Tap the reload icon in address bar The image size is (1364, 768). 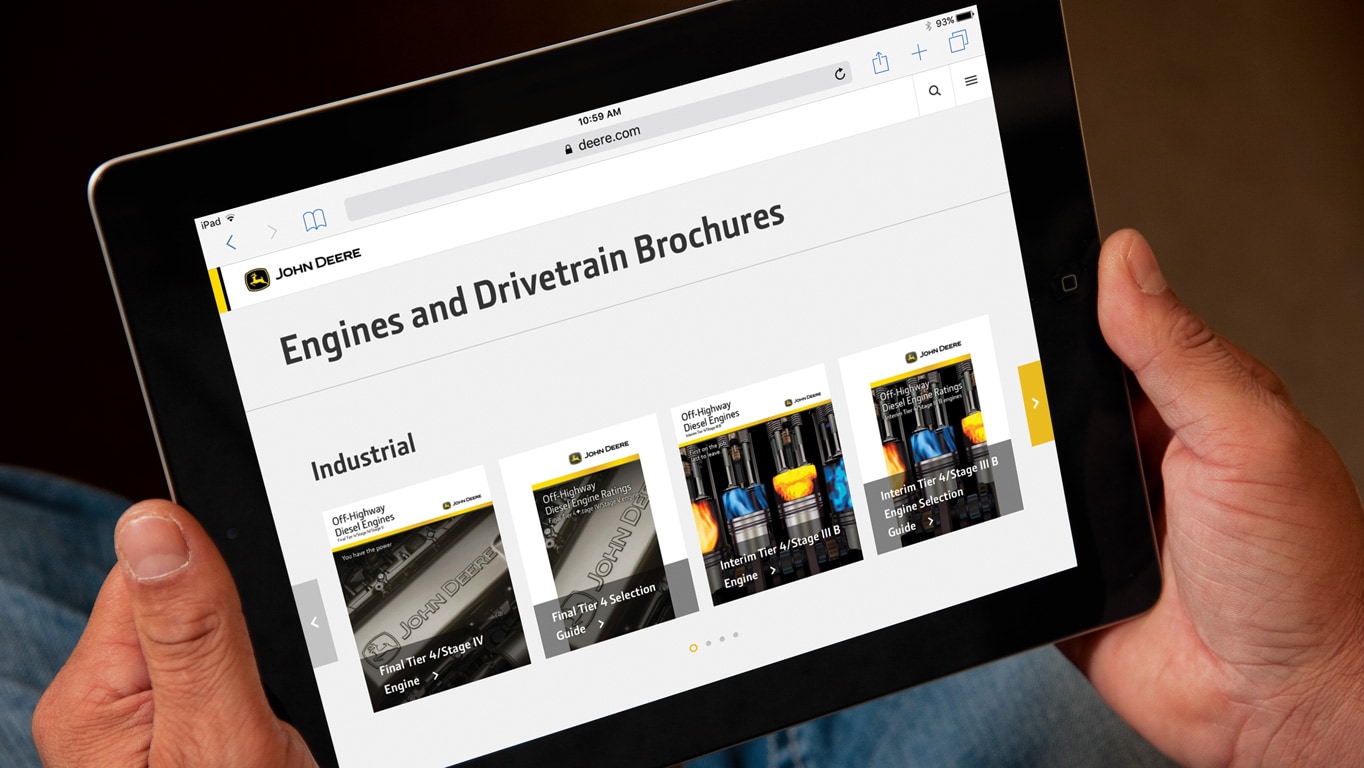(840, 73)
